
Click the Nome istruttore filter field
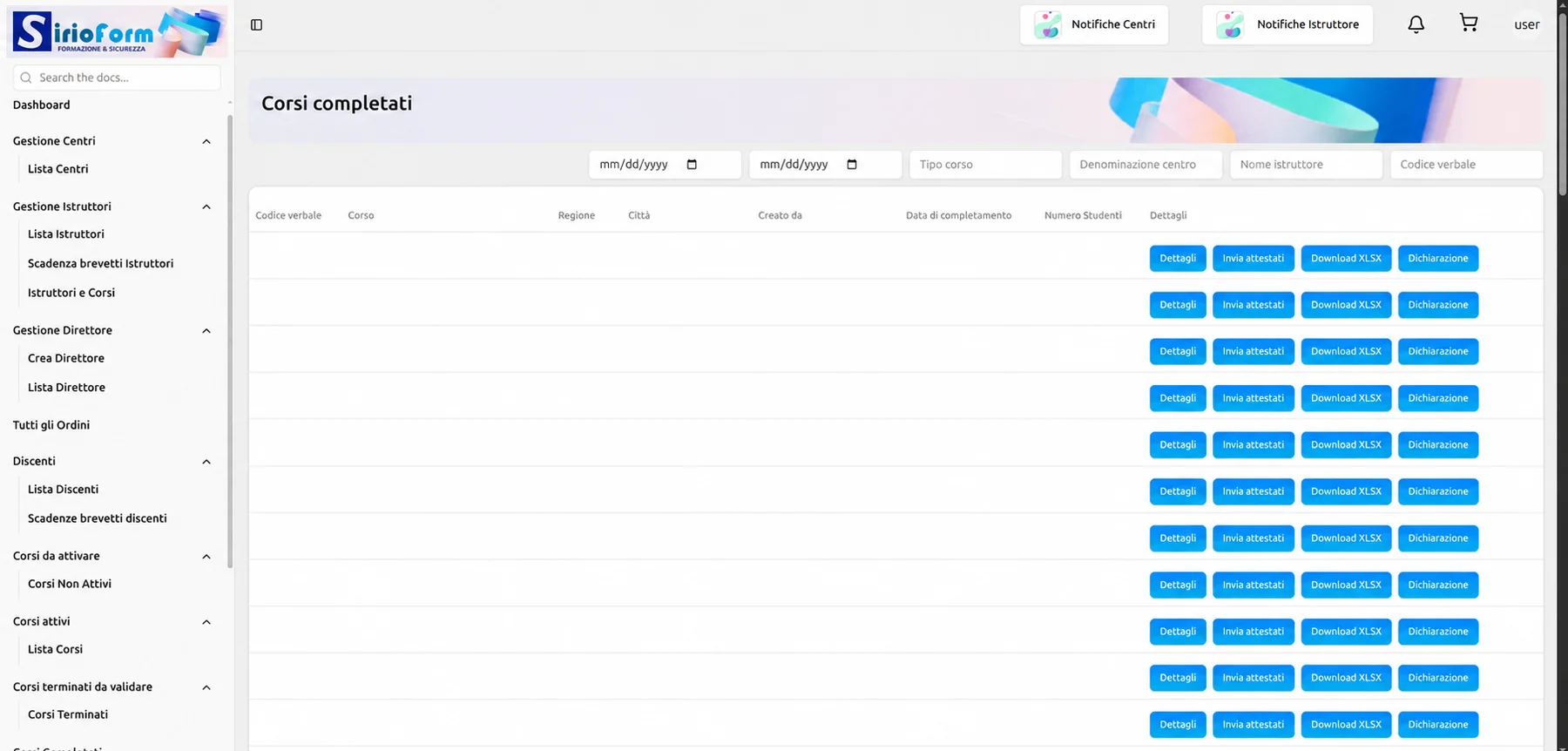[1306, 165]
